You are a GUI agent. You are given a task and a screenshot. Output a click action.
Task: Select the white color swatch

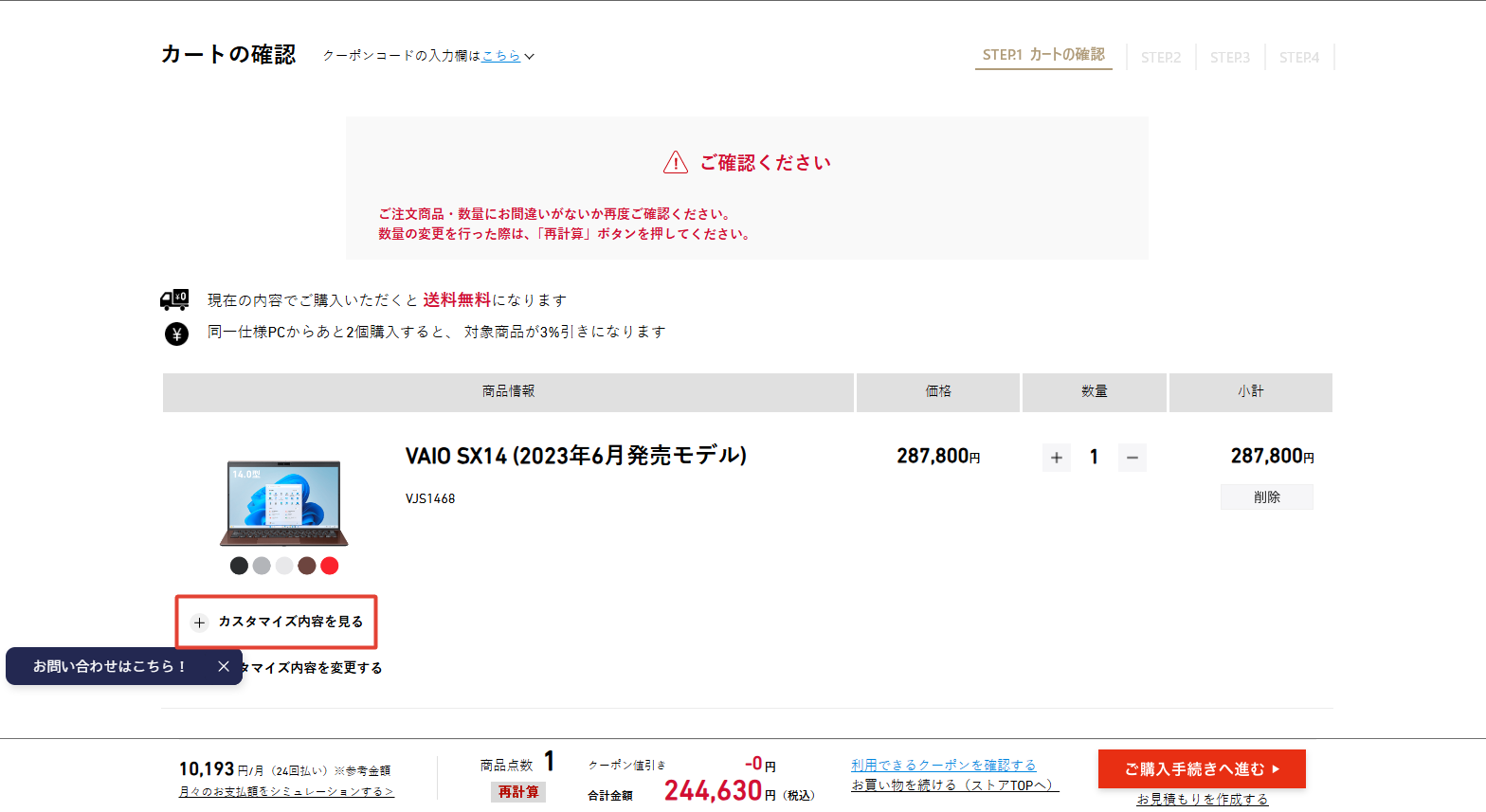(284, 566)
